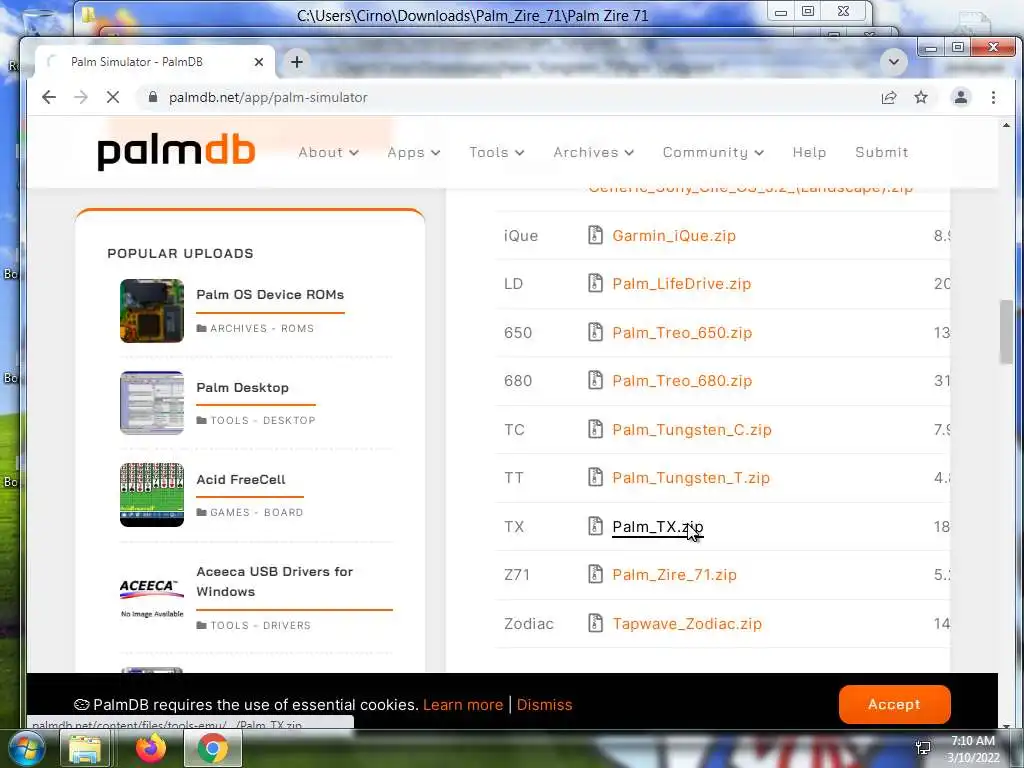Download Palm_Zire_71.zip
This screenshot has height=768, width=1024.
pyautogui.click(x=675, y=575)
